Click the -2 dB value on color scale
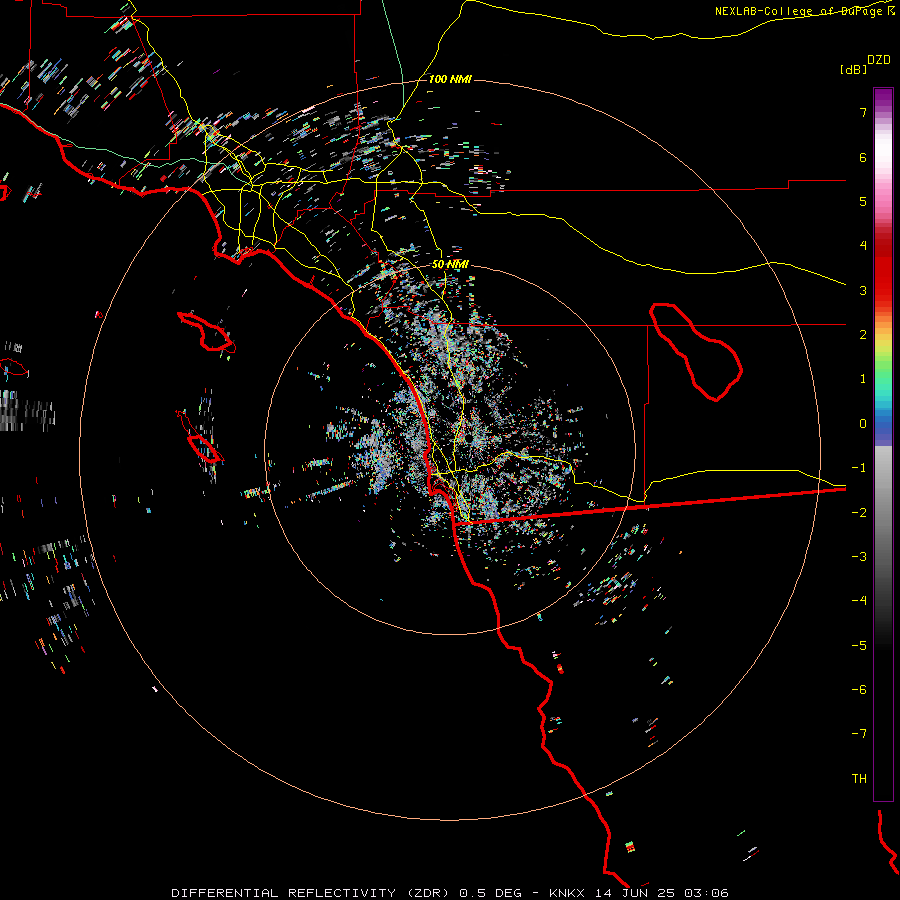The width and height of the screenshot is (900, 900). click(x=859, y=512)
